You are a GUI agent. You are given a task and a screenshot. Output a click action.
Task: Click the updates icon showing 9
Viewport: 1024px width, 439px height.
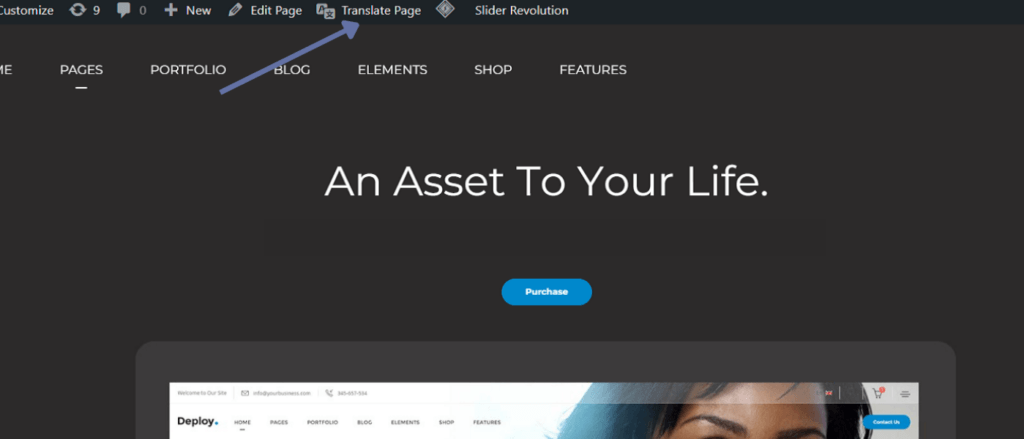click(x=78, y=10)
